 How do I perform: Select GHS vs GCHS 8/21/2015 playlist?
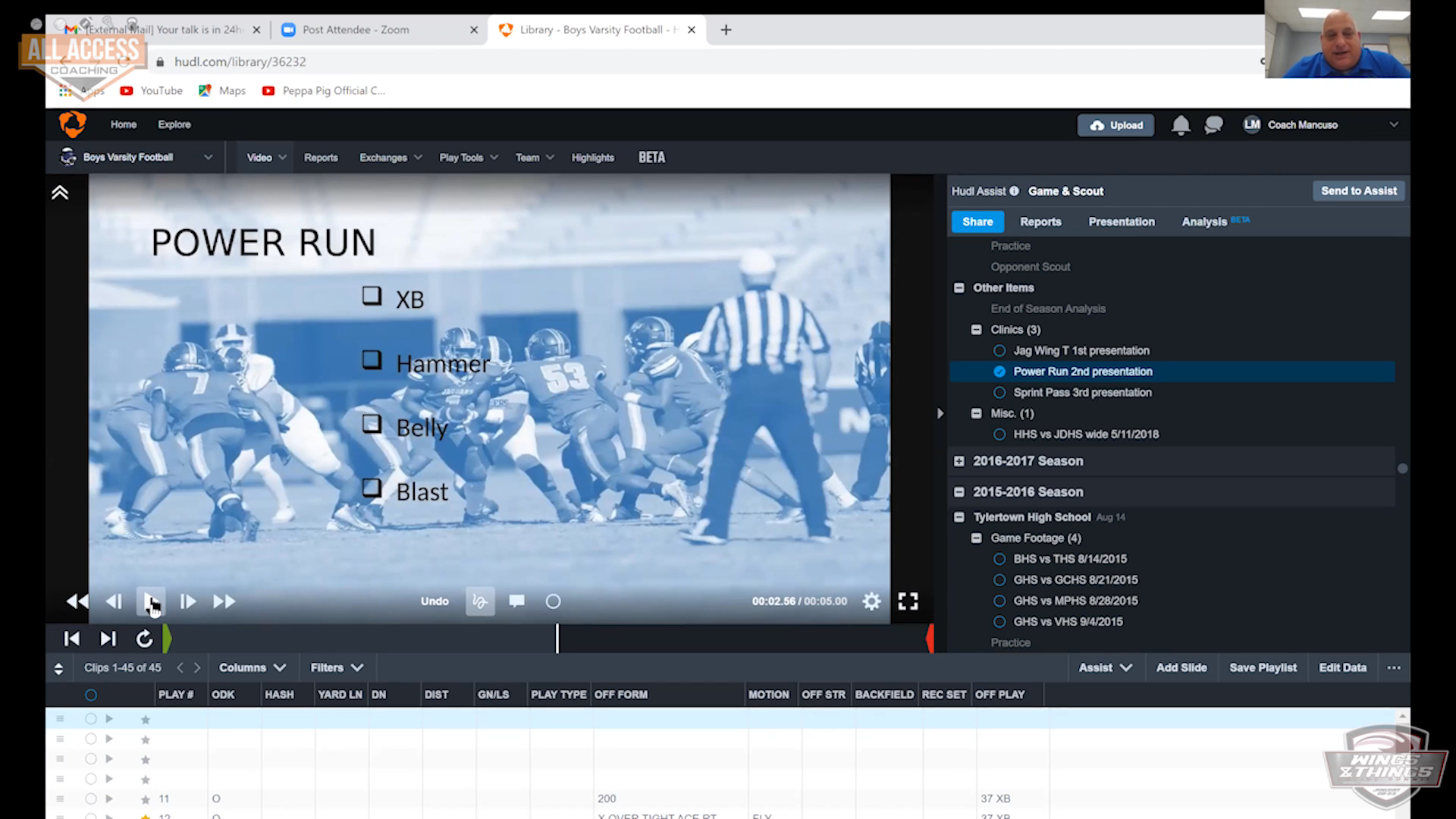(x=999, y=579)
